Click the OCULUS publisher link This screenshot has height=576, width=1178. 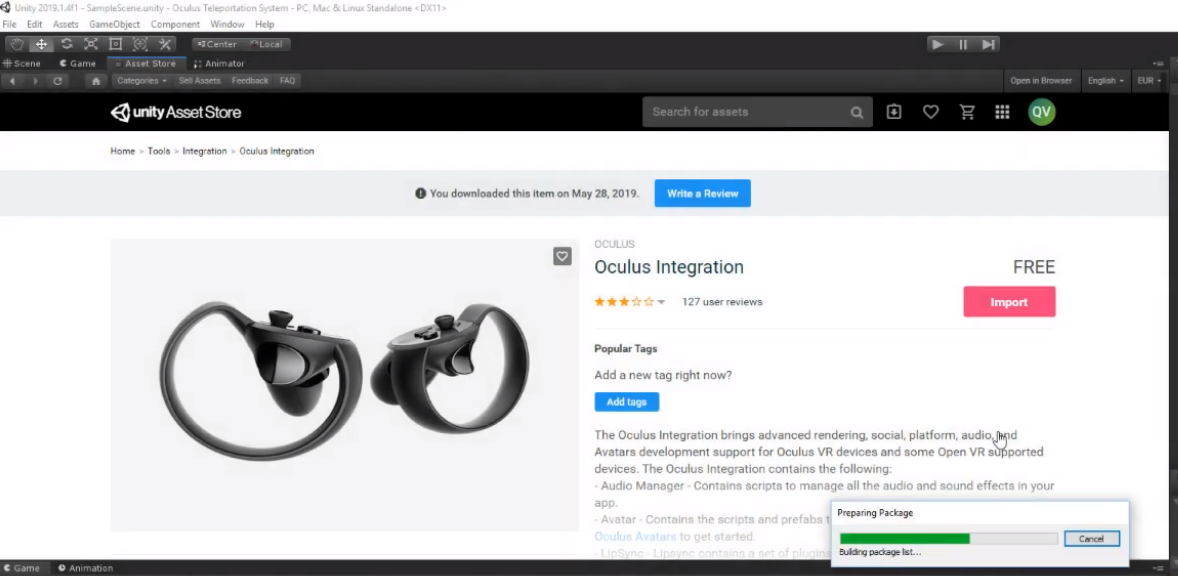pyautogui.click(x=614, y=244)
